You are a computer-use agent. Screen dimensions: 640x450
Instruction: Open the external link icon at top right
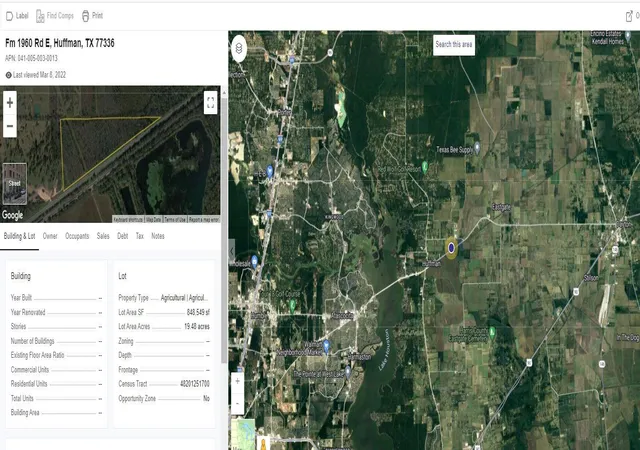[x=629, y=16]
